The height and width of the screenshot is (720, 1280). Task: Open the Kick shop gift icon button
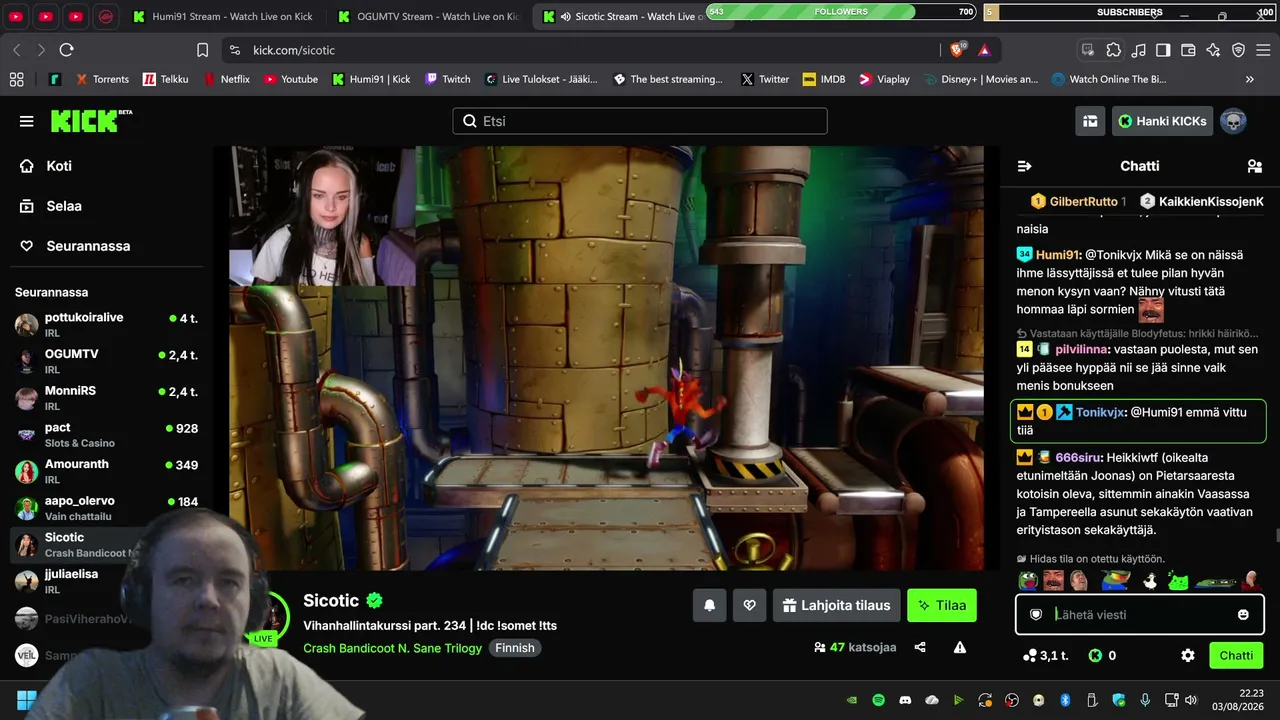click(1090, 121)
